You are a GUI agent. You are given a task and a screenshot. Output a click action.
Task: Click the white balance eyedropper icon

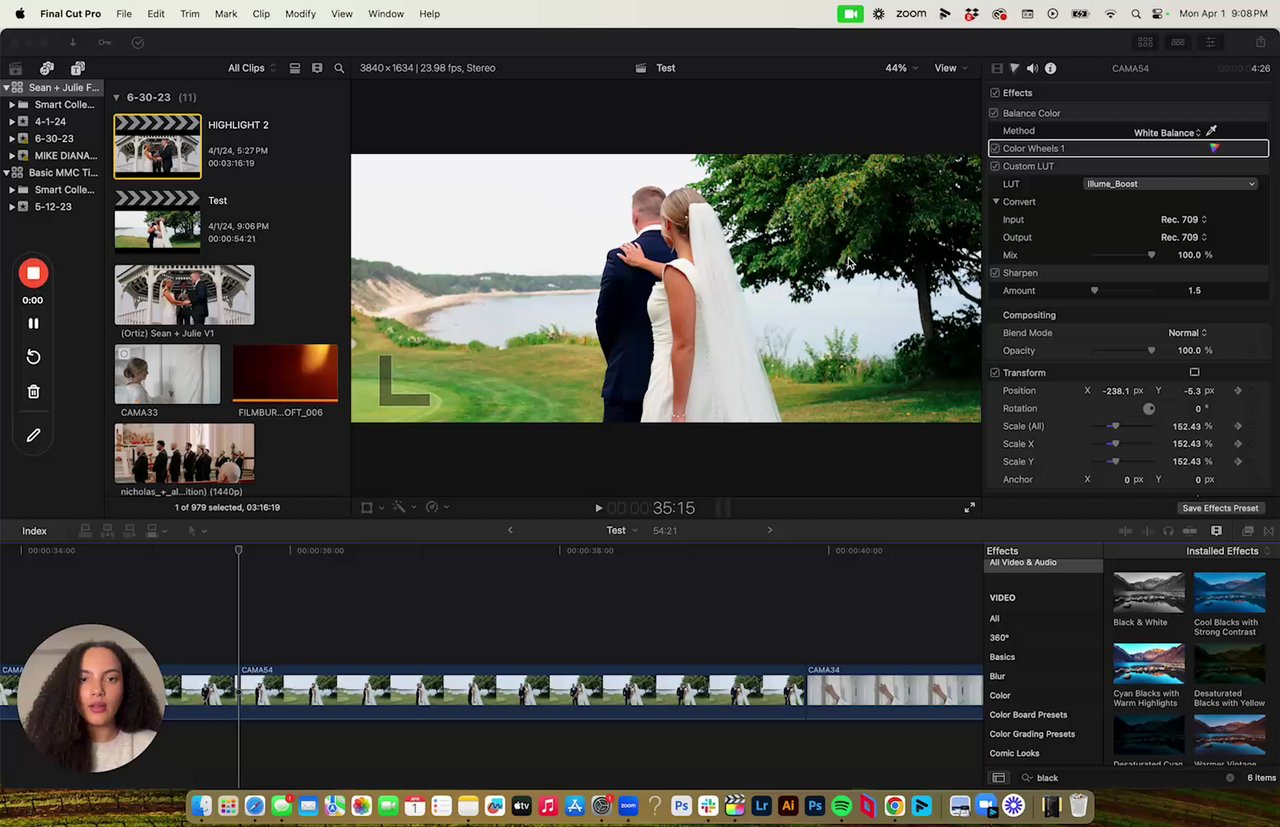point(1211,131)
